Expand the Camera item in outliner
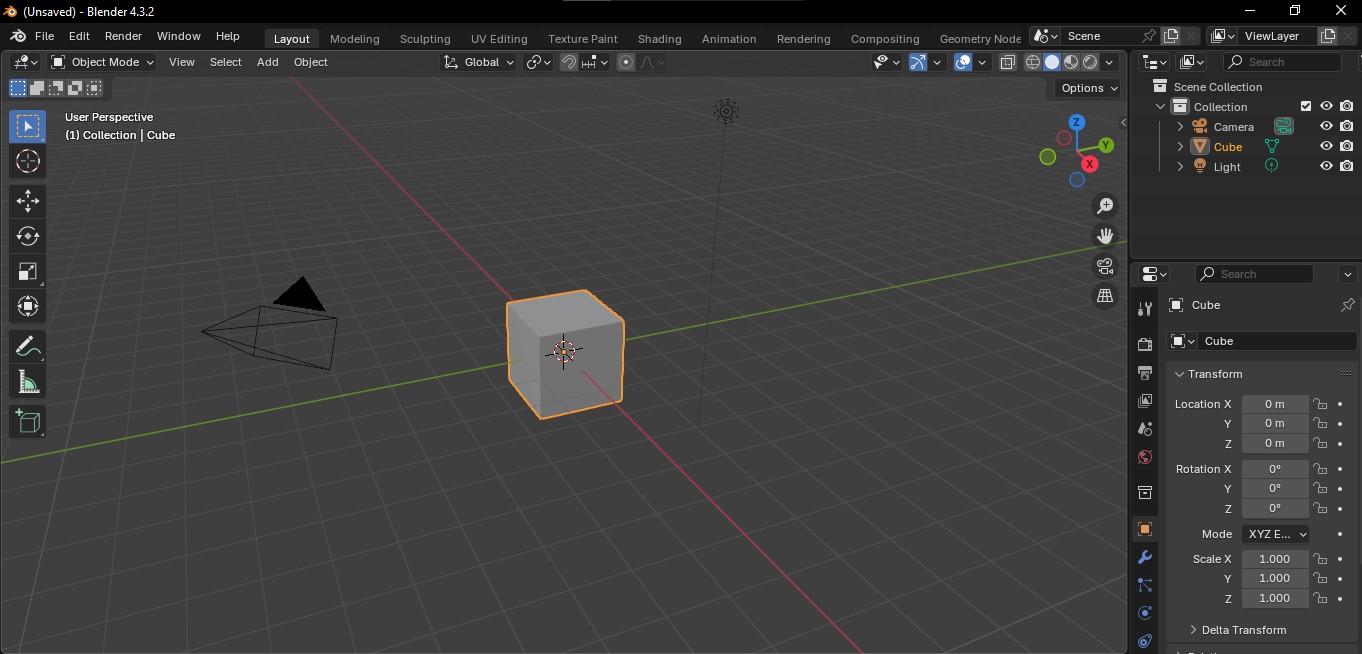Screen dimensions: 1362x654 [x=1180, y=127]
